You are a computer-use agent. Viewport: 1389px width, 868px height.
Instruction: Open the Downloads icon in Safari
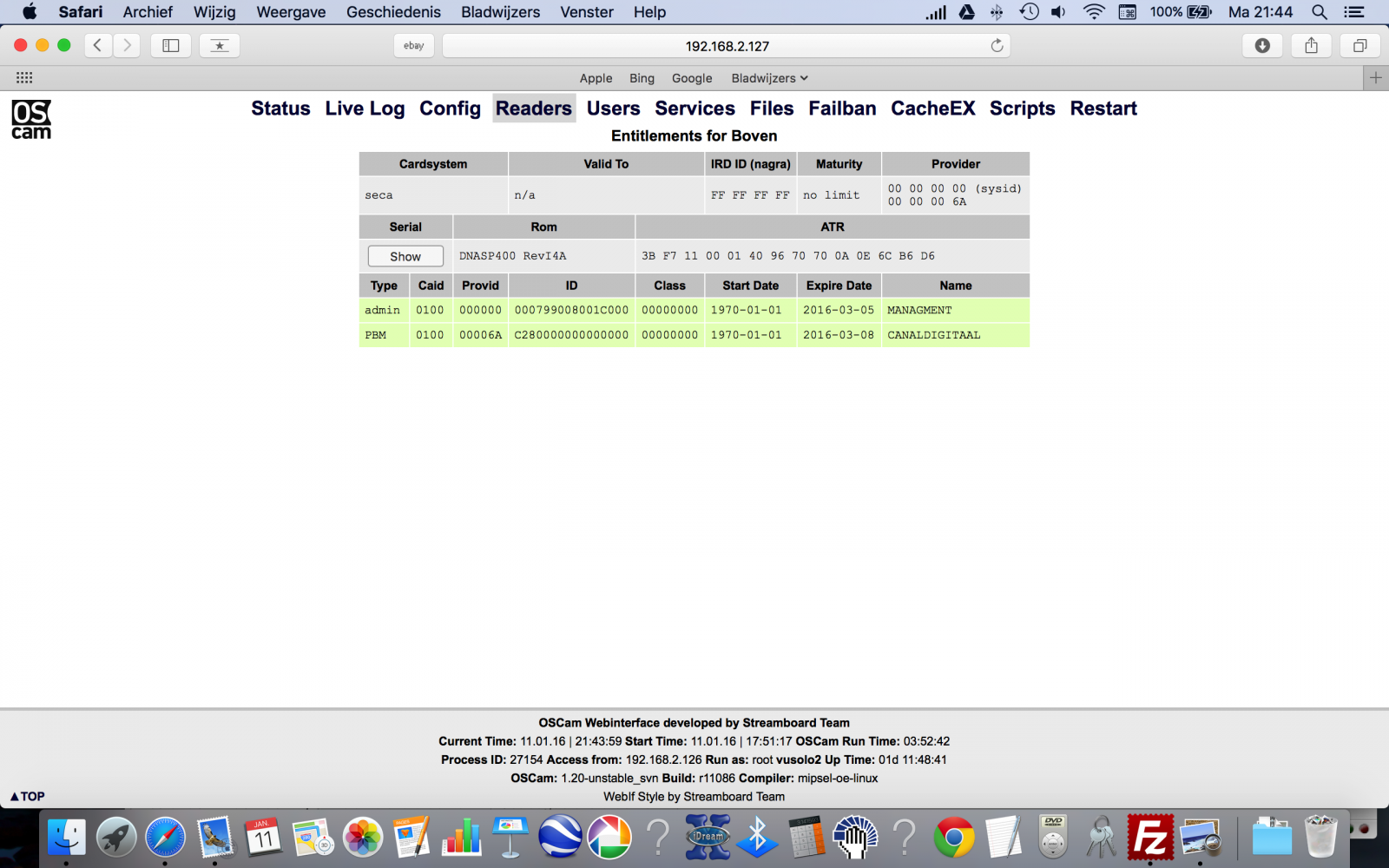tap(1262, 46)
